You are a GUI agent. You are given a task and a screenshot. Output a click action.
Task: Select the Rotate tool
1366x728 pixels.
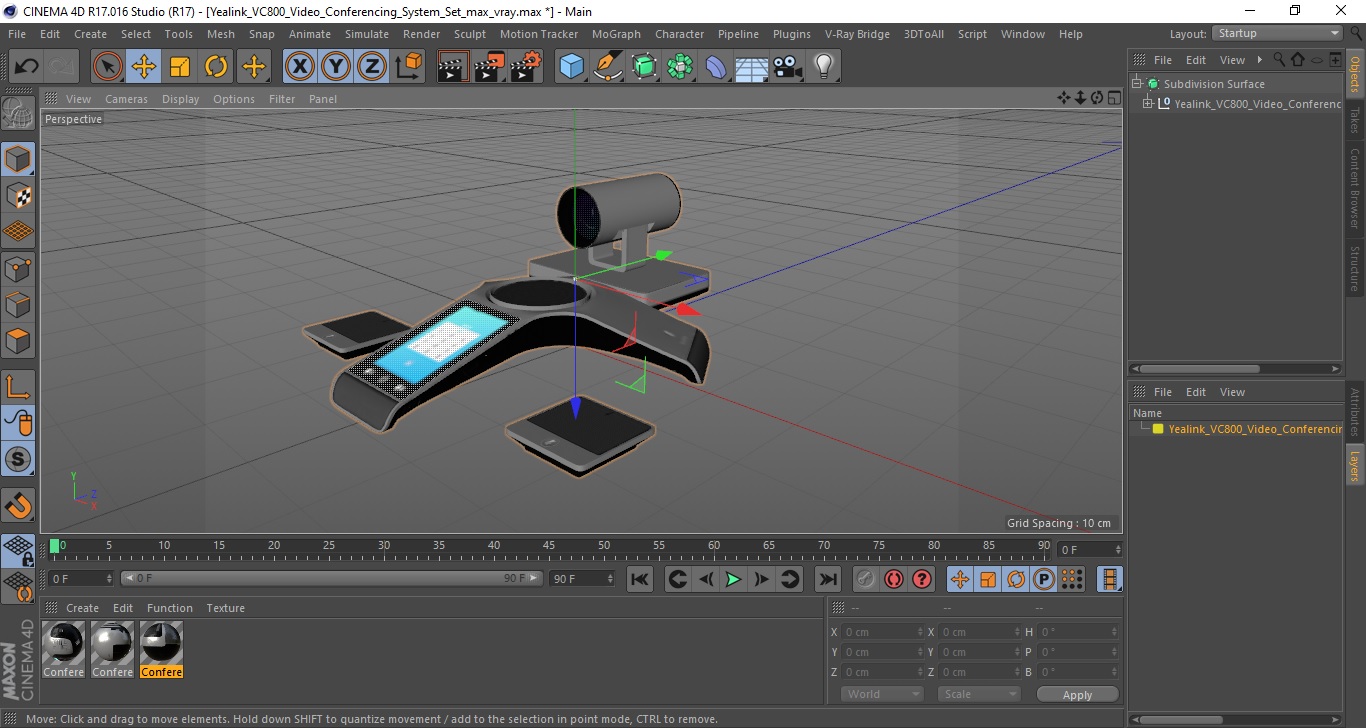tap(216, 67)
